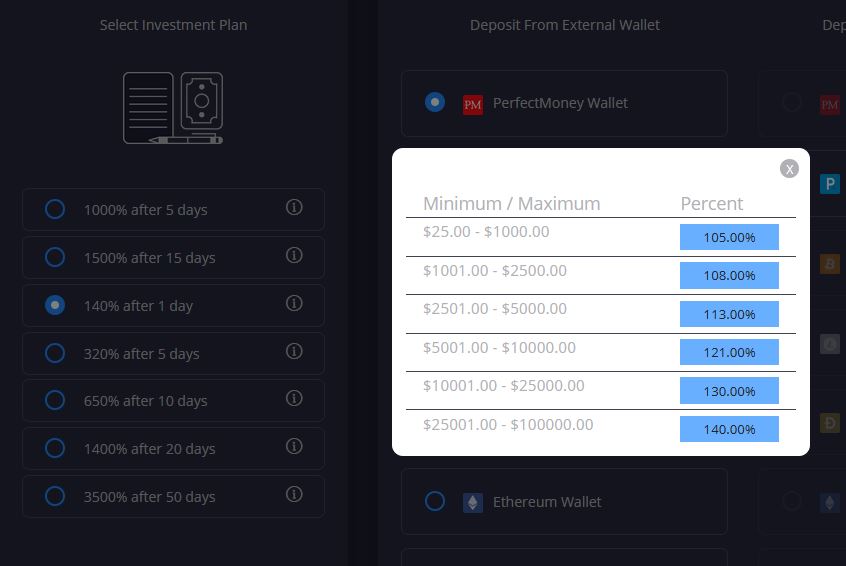Show info for 1000% after 5 days plan
846x566 pixels.
coord(294,207)
